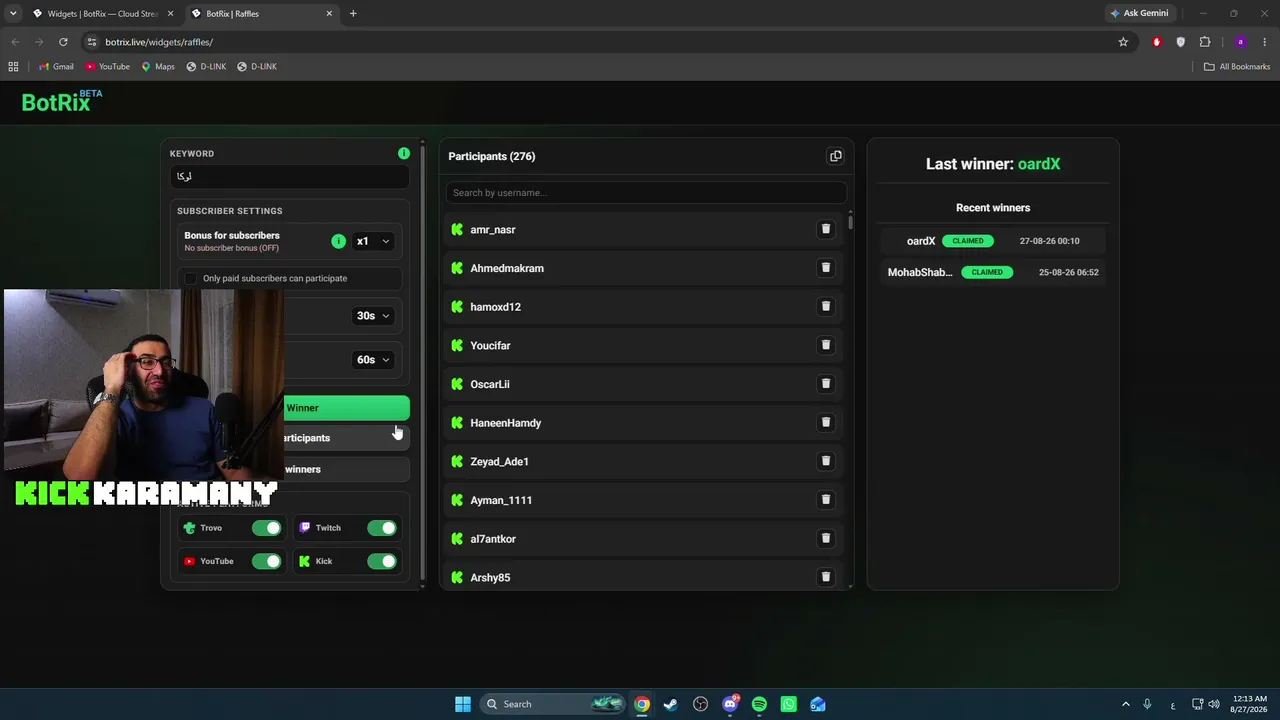The image size is (1280, 720).
Task: Open the keyword info icon
Action: point(404,153)
